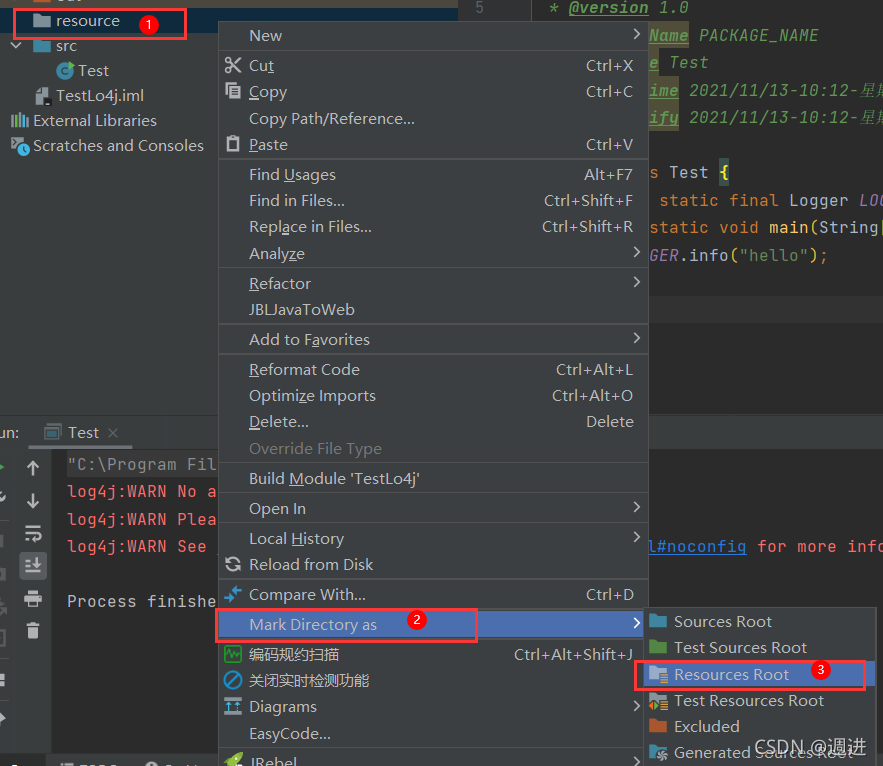The width and height of the screenshot is (883, 766).
Task: Toggle soft-wrap in Run console
Action: click(x=33, y=533)
